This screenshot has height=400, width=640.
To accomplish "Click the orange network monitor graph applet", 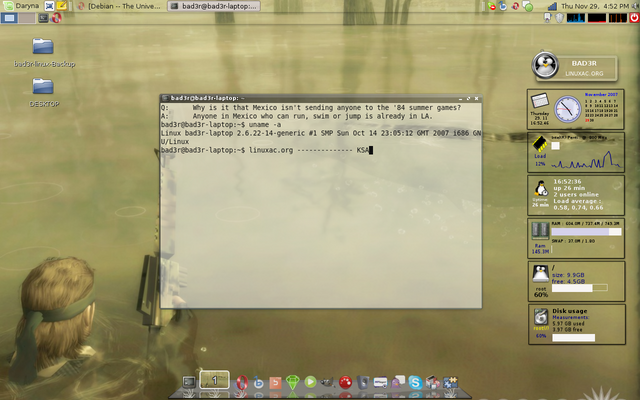I will 618,18.
